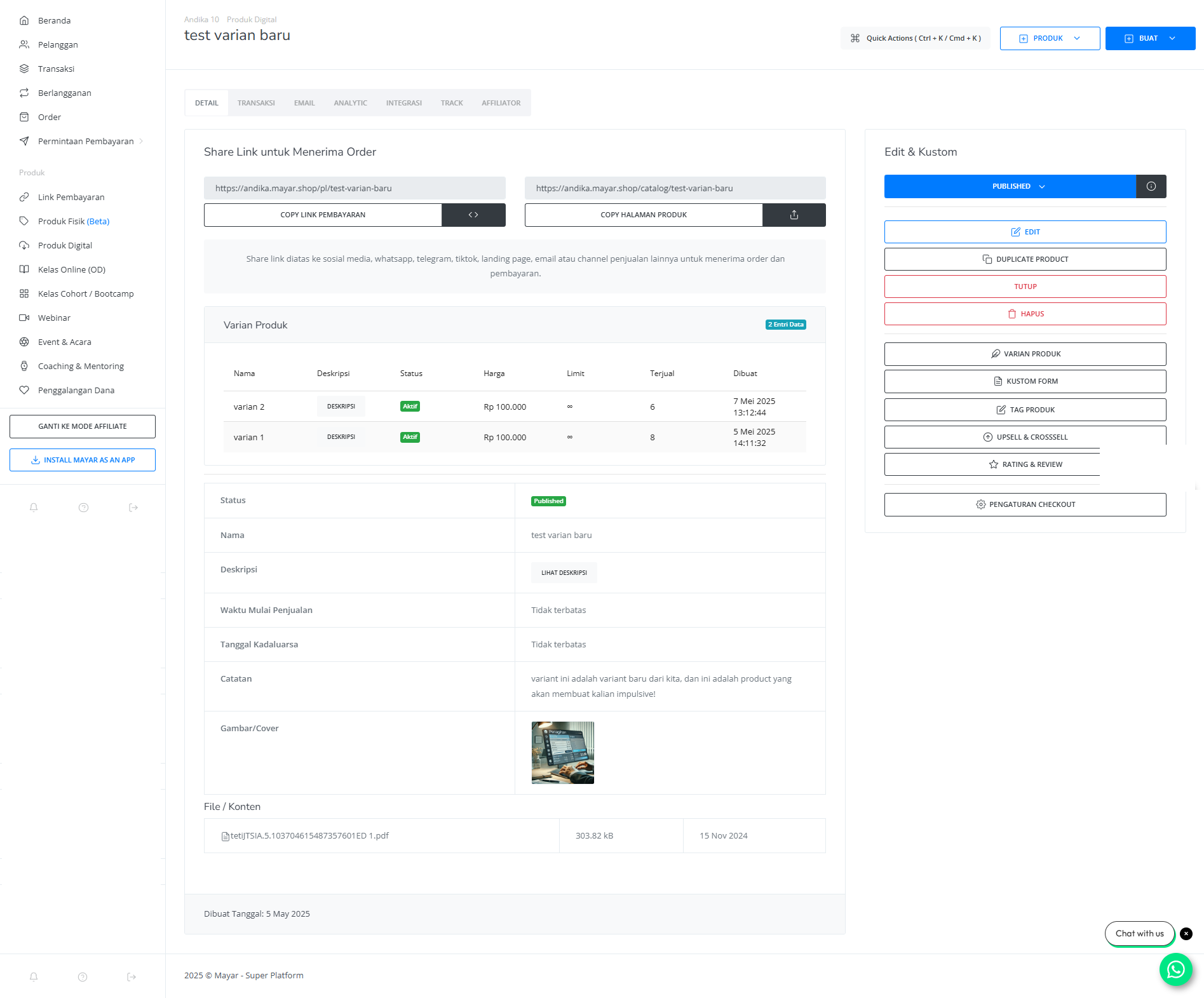The image size is (1204, 998).
Task: Open Produk Fisik (Beta) page
Action: point(74,221)
